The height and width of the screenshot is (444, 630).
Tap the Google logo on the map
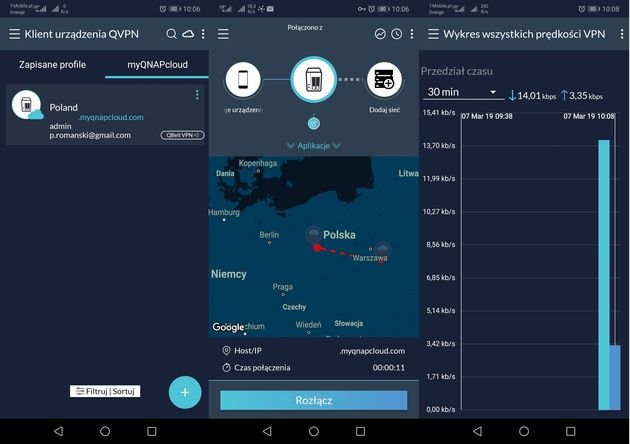[228, 327]
